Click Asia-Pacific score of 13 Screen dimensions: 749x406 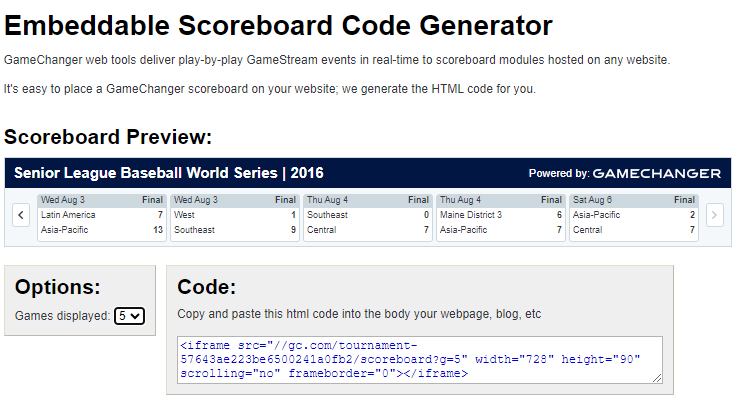(x=157, y=230)
